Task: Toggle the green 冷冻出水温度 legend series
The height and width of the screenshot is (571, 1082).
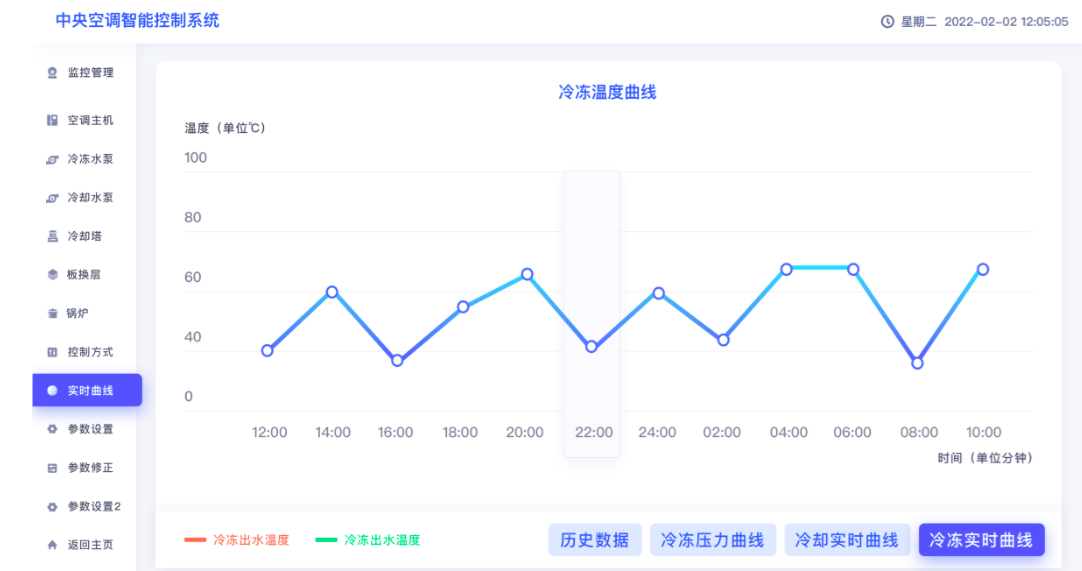Action: point(367,540)
